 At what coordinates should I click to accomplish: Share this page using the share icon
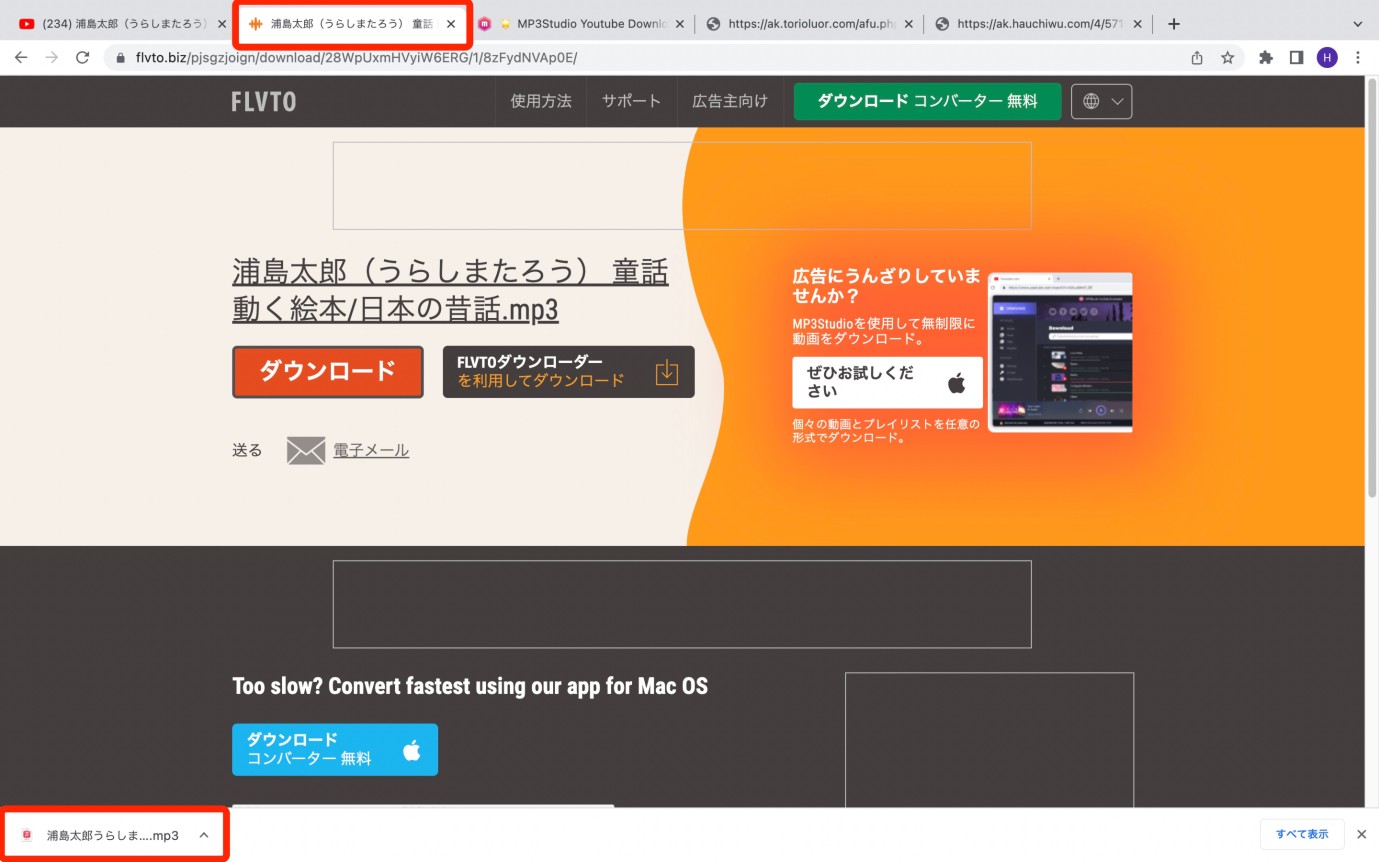click(1197, 58)
